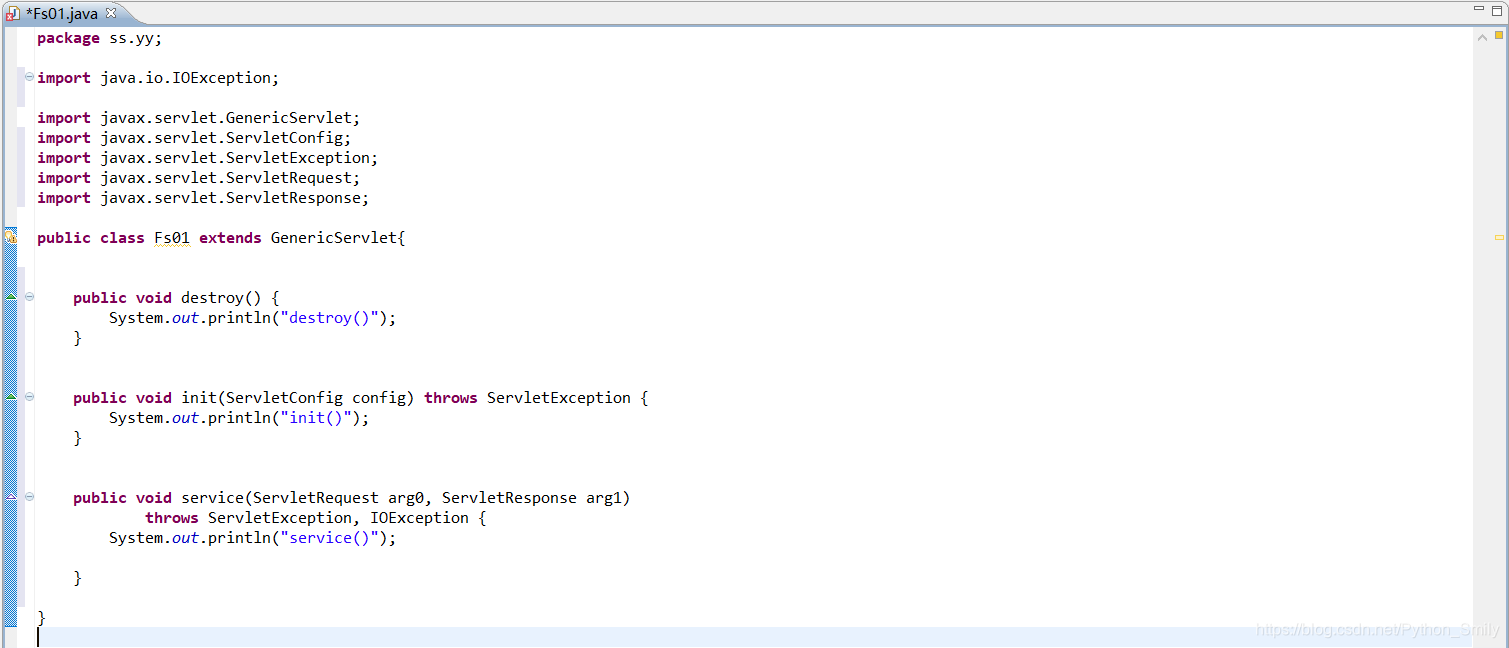Click 'IOException' in the service throws clause
The image size is (1509, 648).
pyautogui.click(x=420, y=518)
